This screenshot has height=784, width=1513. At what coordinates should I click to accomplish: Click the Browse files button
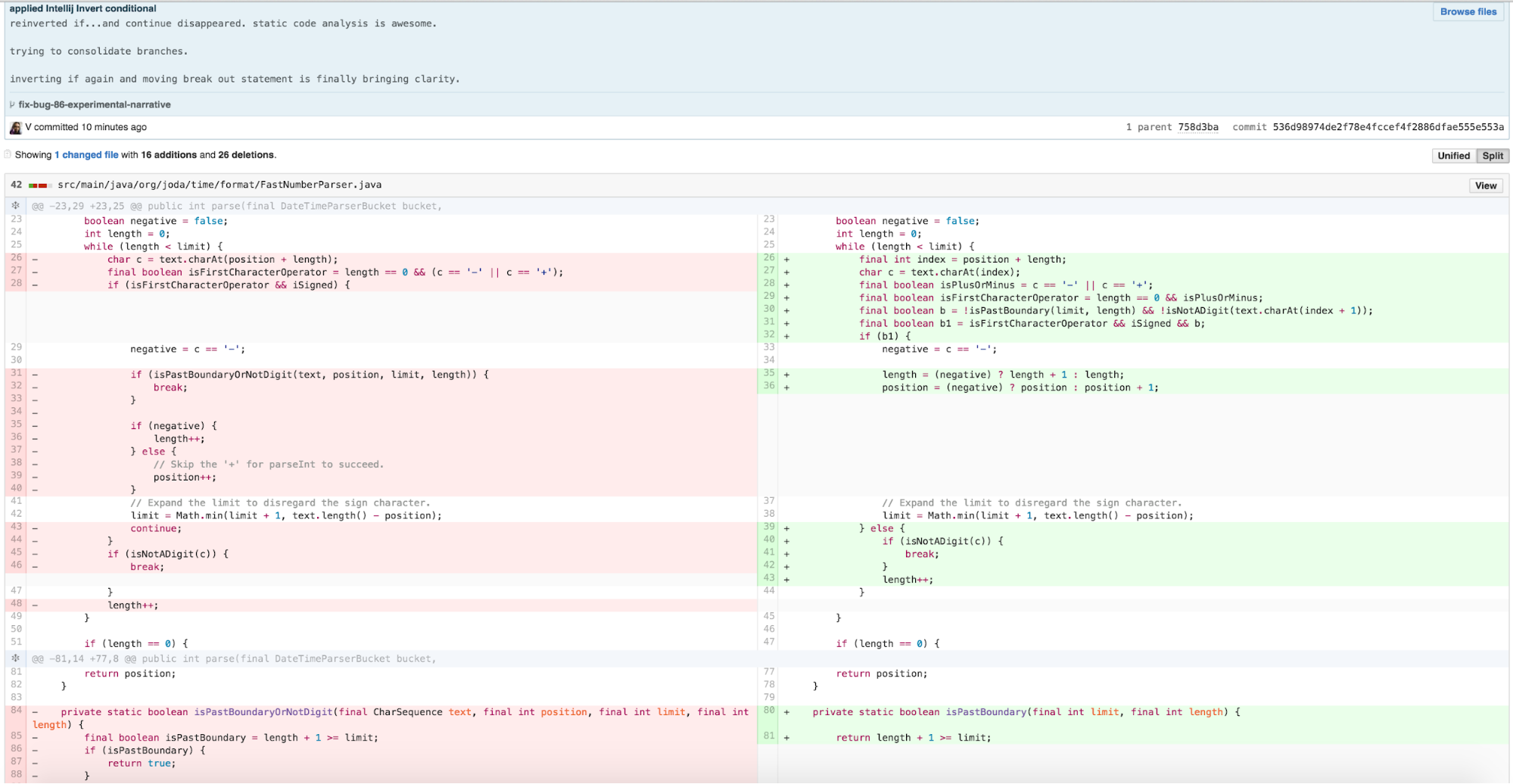click(1468, 11)
